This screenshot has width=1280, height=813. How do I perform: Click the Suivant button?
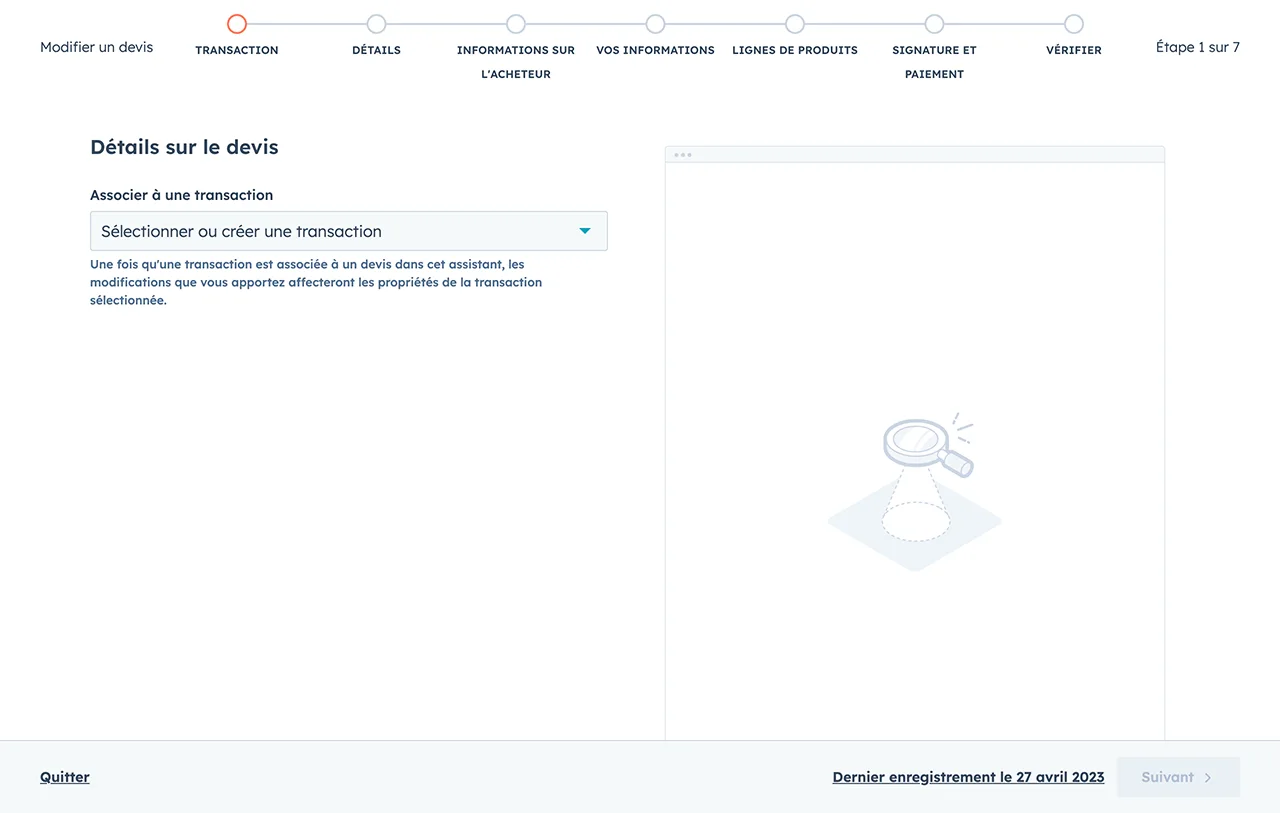[1178, 777]
